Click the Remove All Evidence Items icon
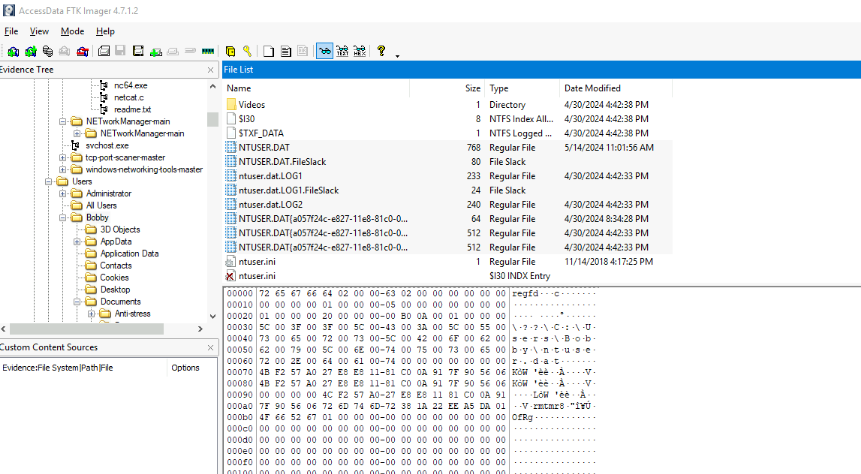 click(x=82, y=51)
